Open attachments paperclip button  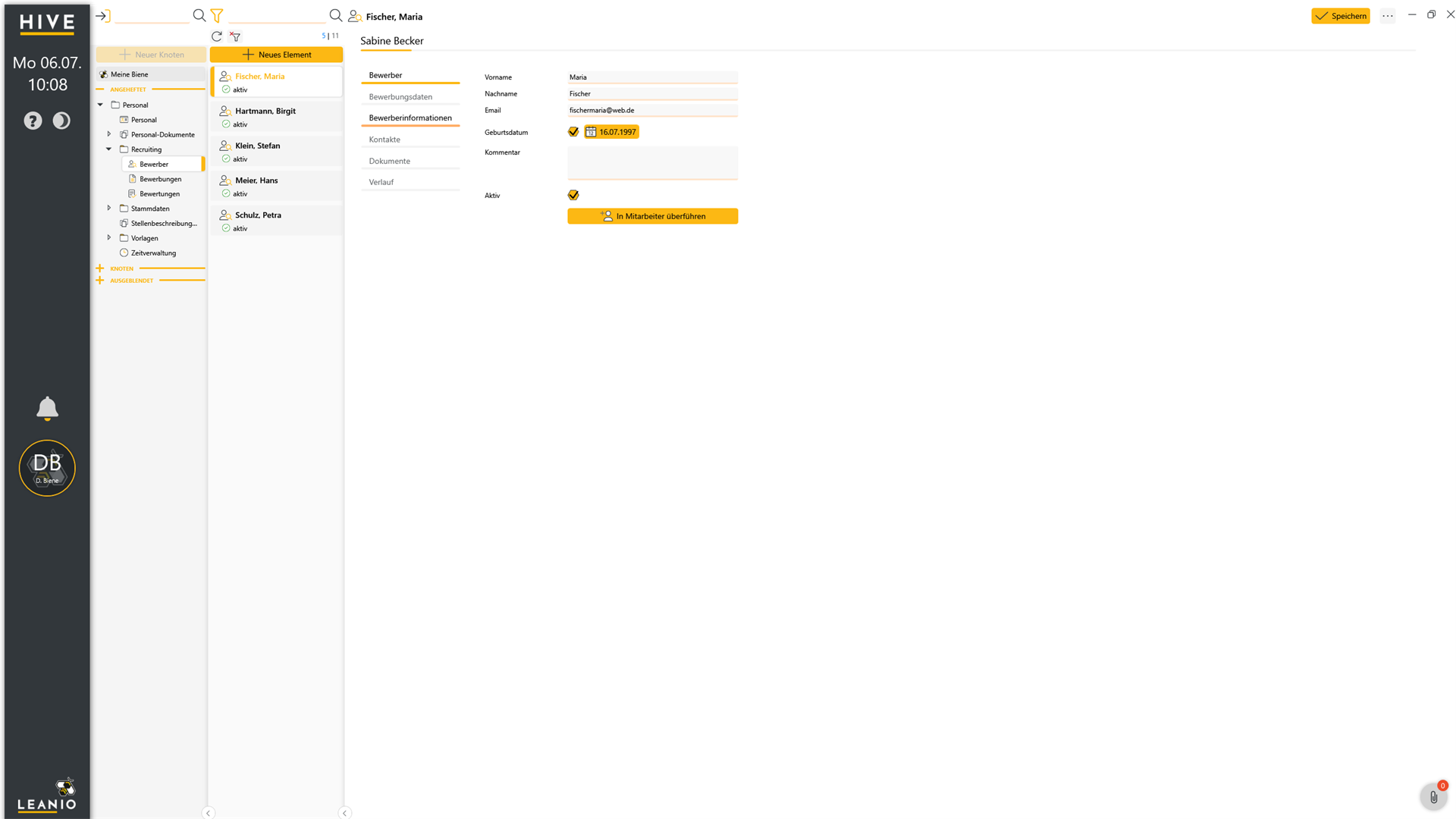point(1433,797)
